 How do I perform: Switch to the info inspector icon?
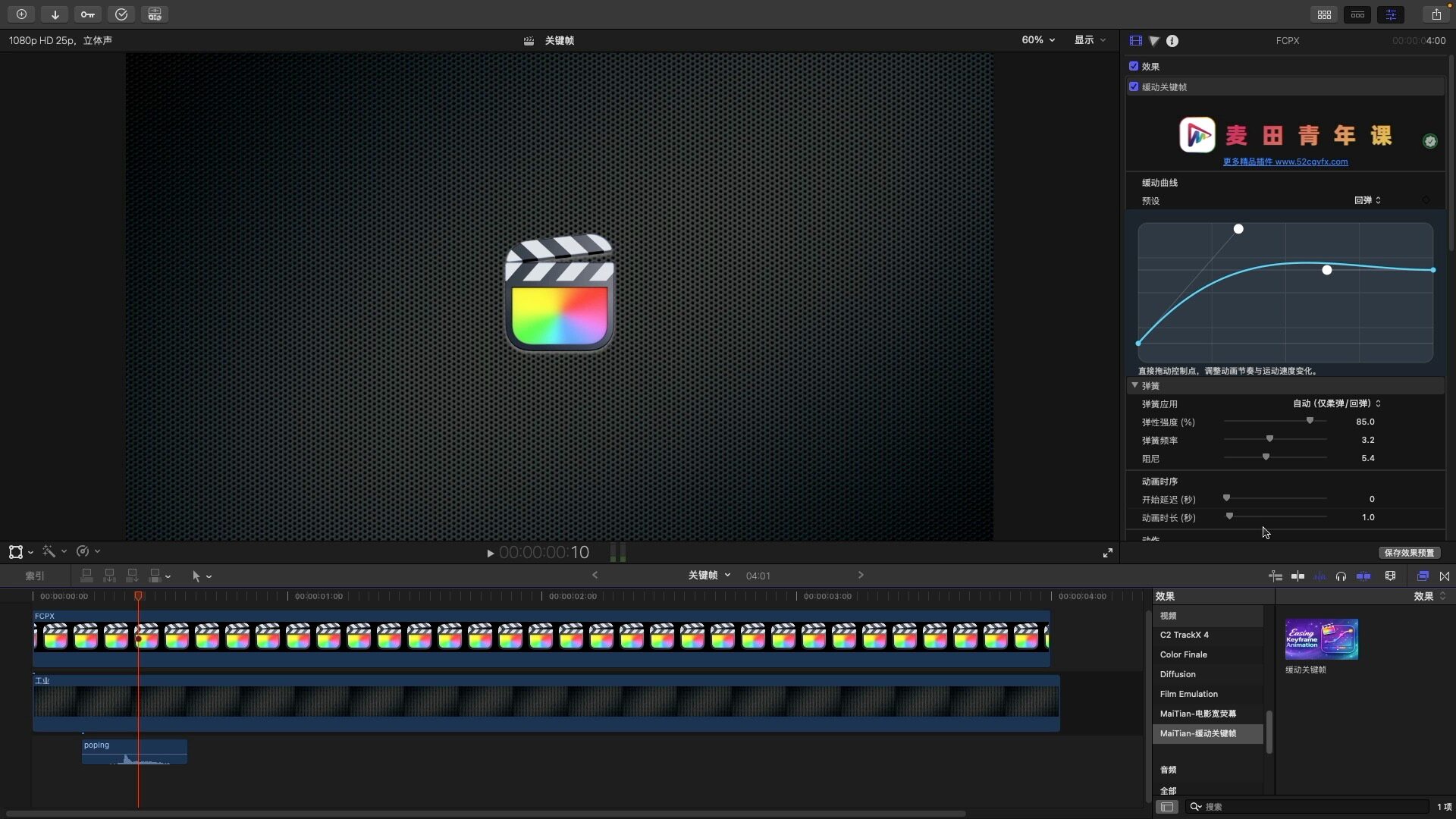click(x=1172, y=41)
